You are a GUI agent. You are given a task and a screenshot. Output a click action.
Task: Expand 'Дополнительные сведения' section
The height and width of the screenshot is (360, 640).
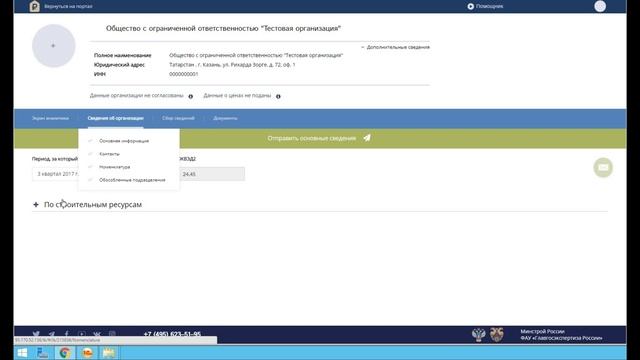pyautogui.click(x=395, y=47)
